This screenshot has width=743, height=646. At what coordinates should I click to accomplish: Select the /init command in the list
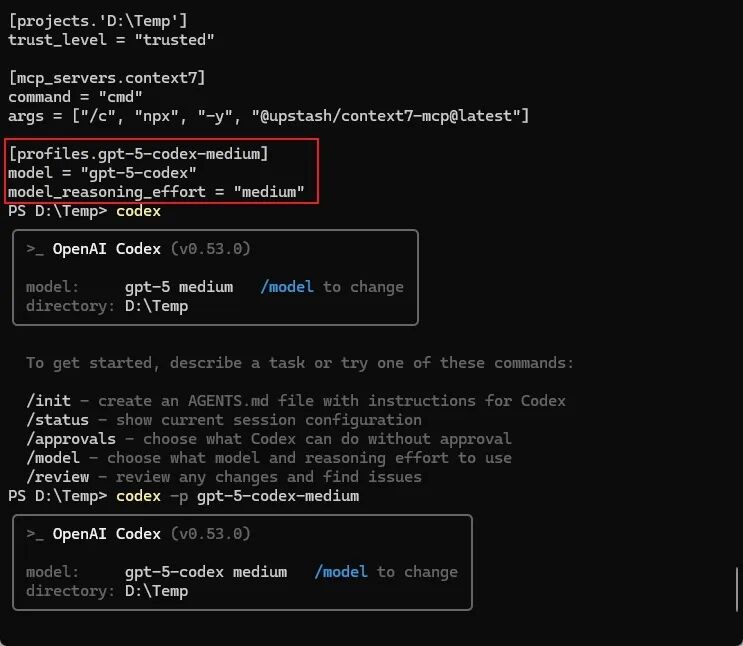(x=48, y=401)
